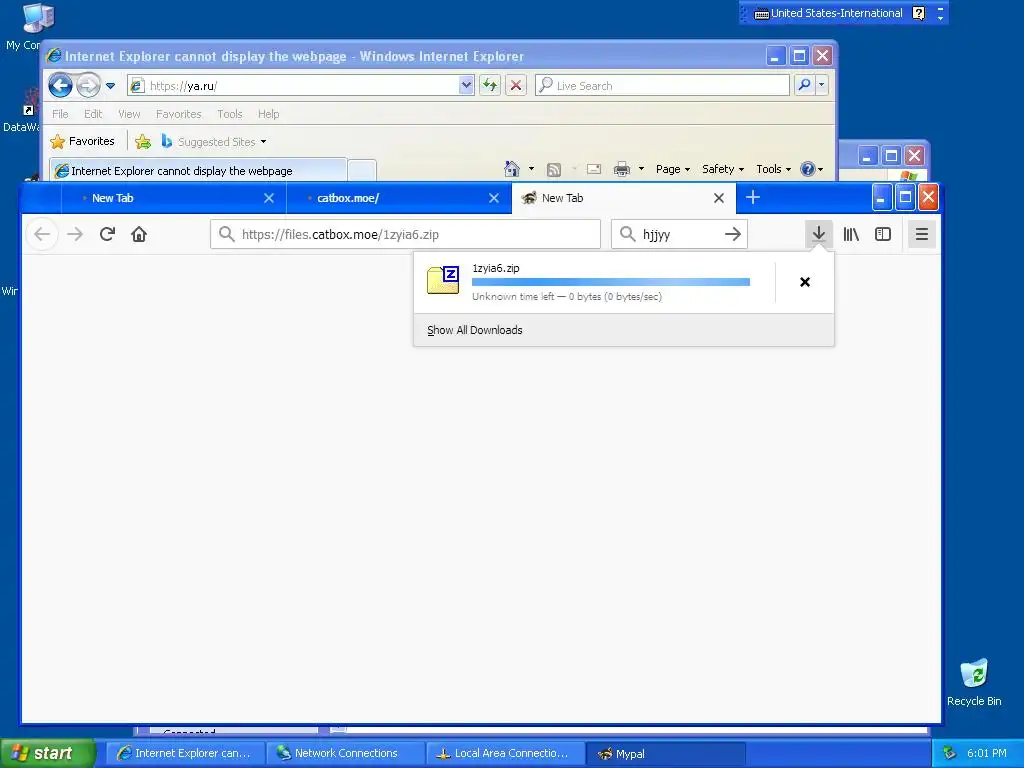
Task: Click the Live Search box
Action: point(662,86)
